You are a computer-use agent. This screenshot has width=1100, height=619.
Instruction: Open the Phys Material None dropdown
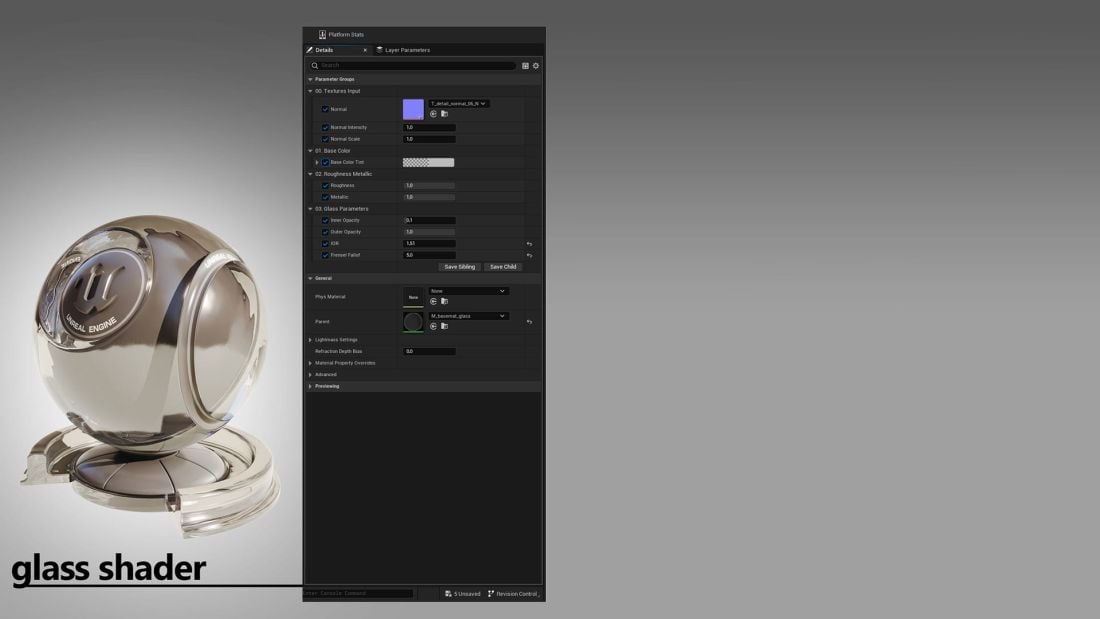pyautogui.click(x=469, y=291)
